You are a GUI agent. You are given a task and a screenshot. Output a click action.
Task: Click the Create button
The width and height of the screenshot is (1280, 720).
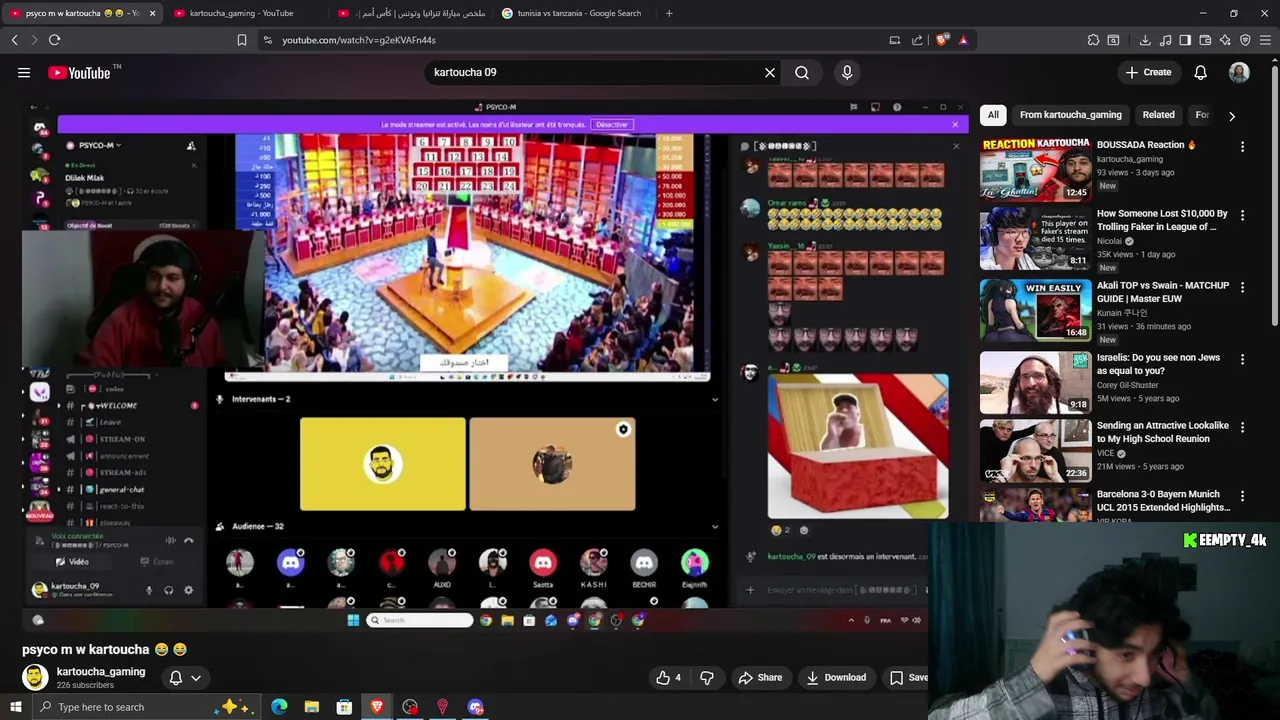pyautogui.click(x=1148, y=72)
